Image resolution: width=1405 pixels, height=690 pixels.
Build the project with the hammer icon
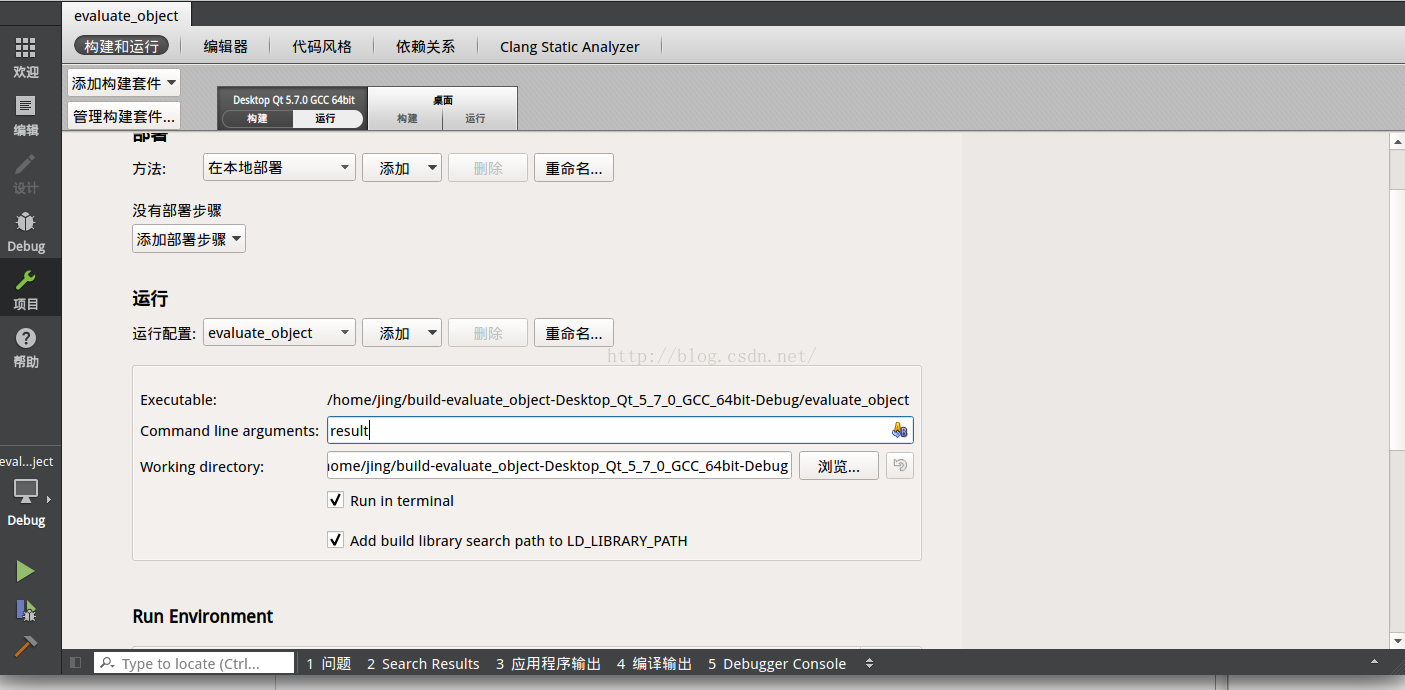click(x=25, y=646)
